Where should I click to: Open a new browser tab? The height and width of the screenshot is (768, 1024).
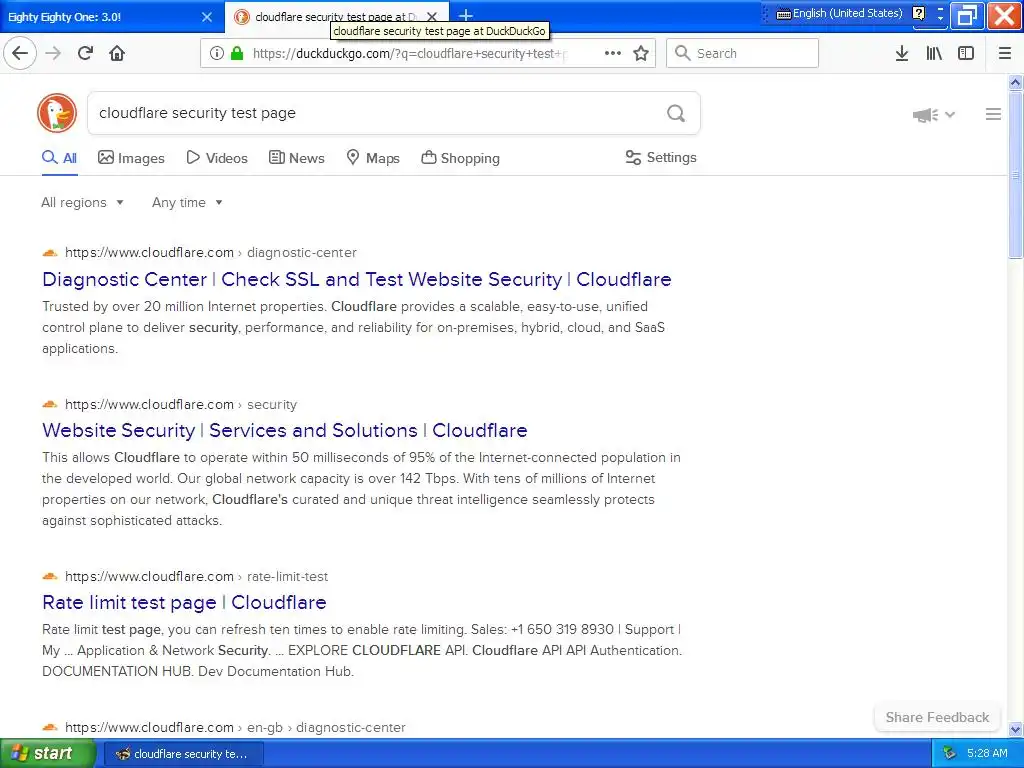466,15
